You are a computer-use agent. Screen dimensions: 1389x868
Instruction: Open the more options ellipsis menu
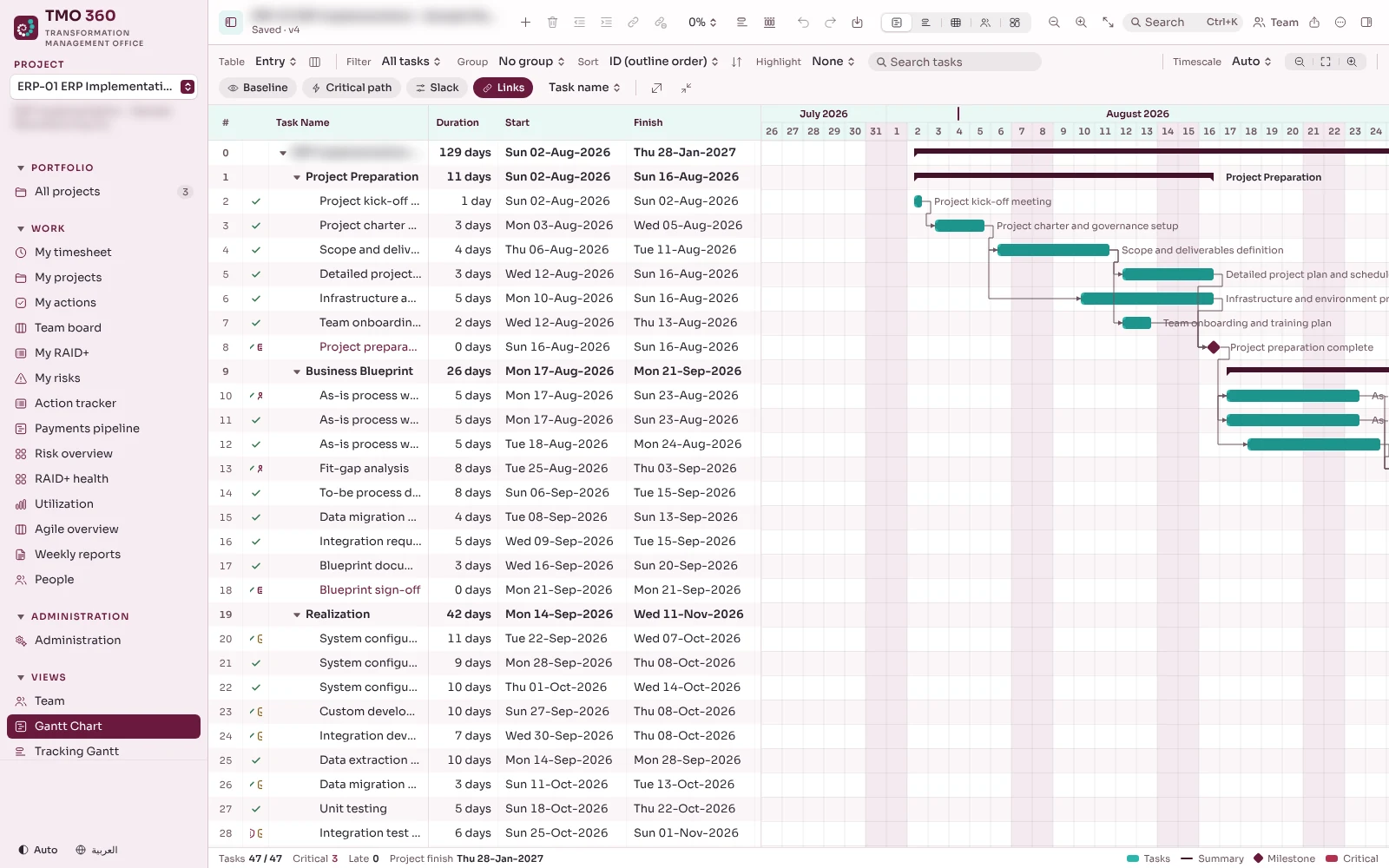coord(1340,23)
